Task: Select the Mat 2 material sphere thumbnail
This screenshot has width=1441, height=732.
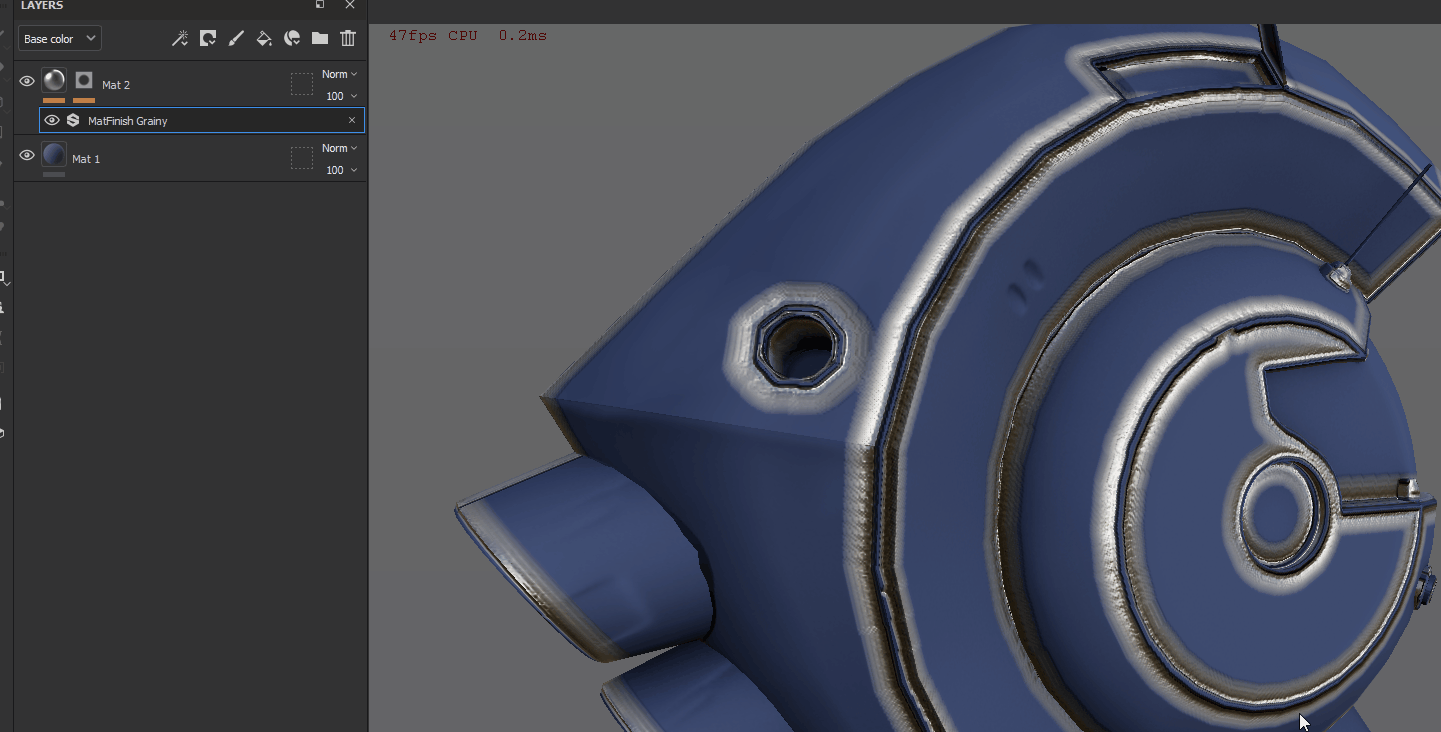Action: click(x=54, y=80)
